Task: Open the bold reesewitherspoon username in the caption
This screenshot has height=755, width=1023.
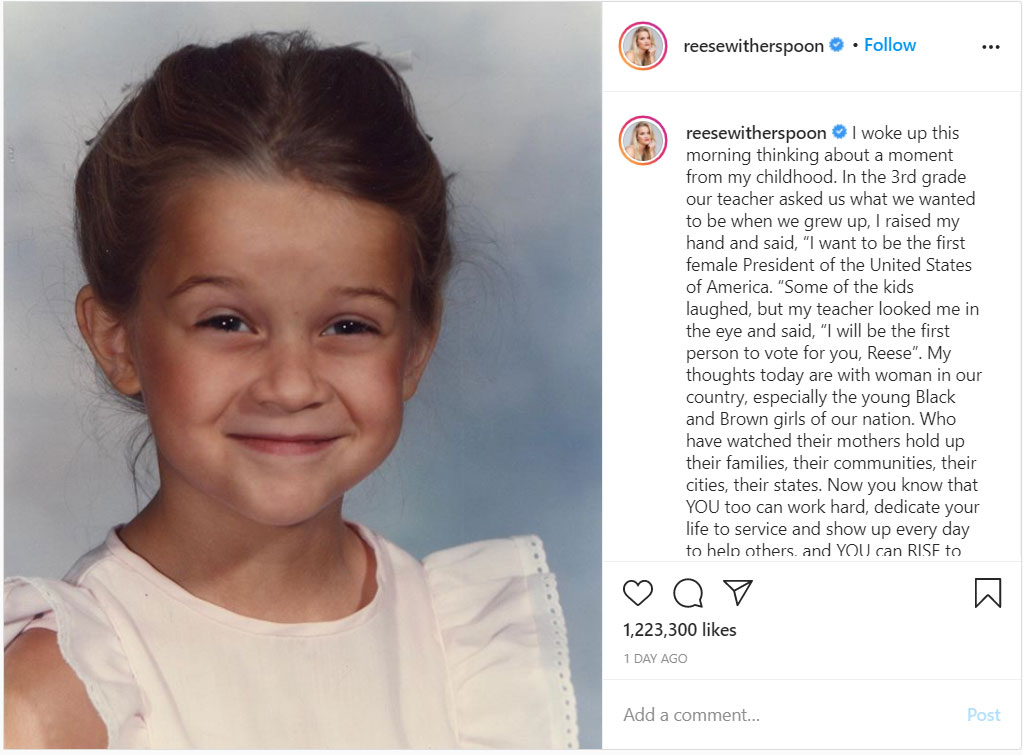Action: point(756,133)
